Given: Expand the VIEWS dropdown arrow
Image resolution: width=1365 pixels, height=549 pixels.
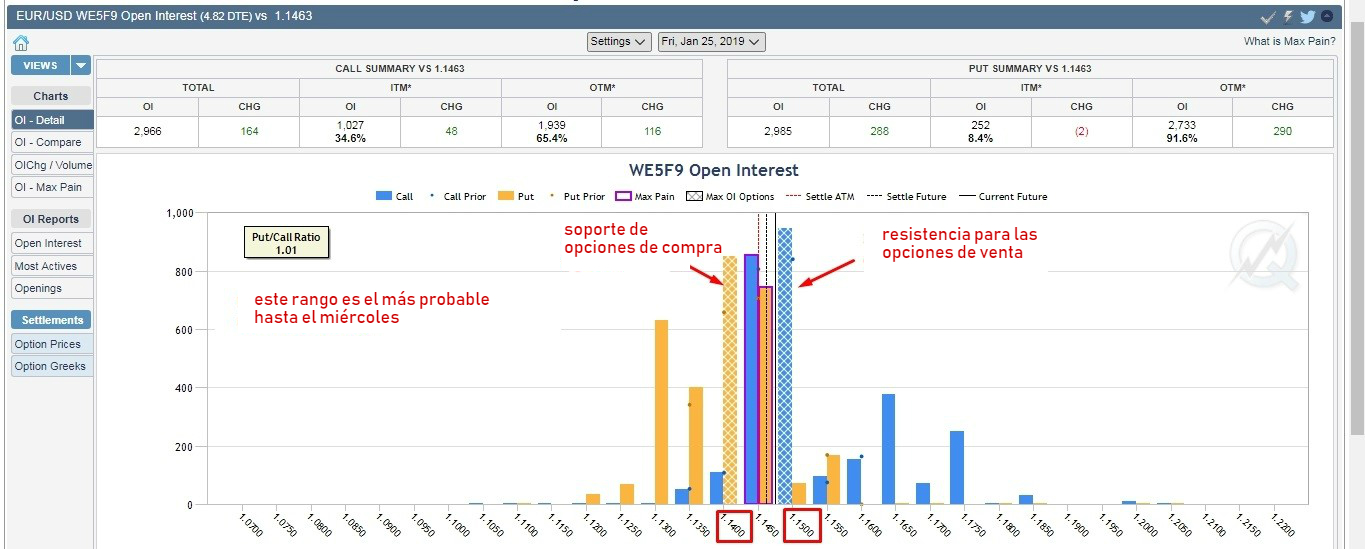Looking at the screenshot, I should 81,65.
